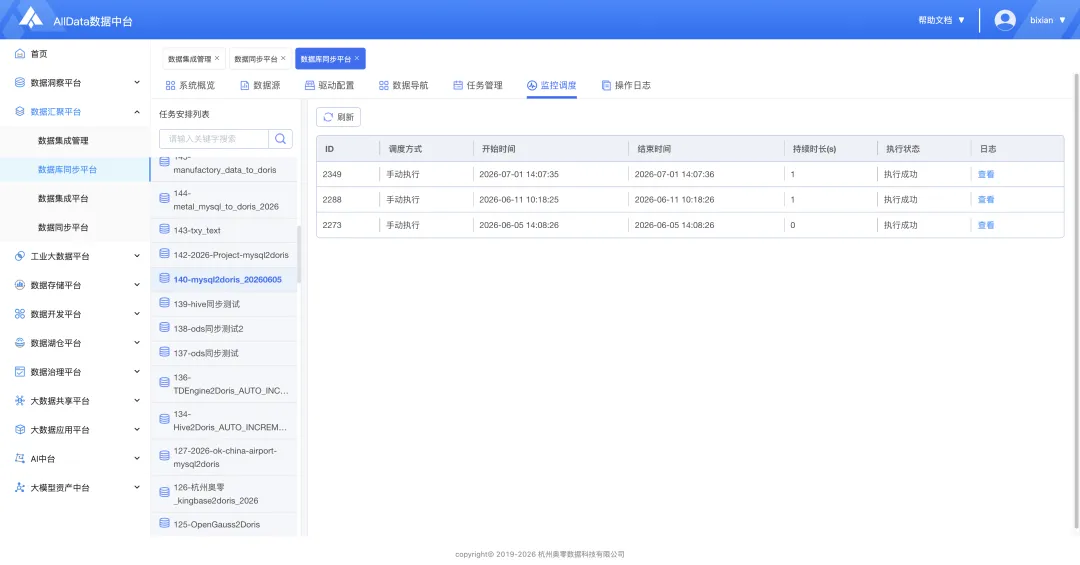Click the user avatar icon
Image resolution: width=1080 pixels, height=565 pixels.
coord(1005,20)
